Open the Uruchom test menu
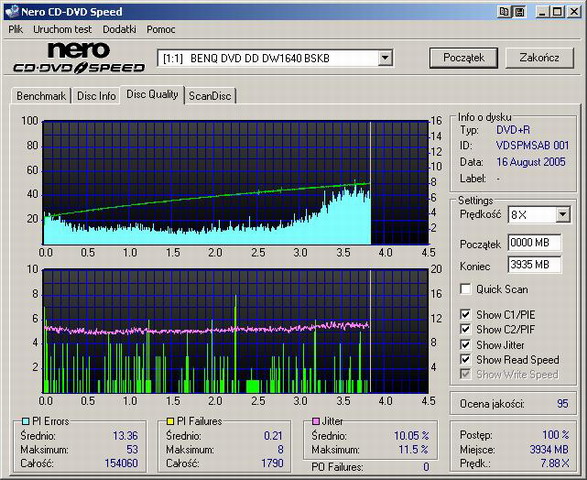 tap(62, 29)
